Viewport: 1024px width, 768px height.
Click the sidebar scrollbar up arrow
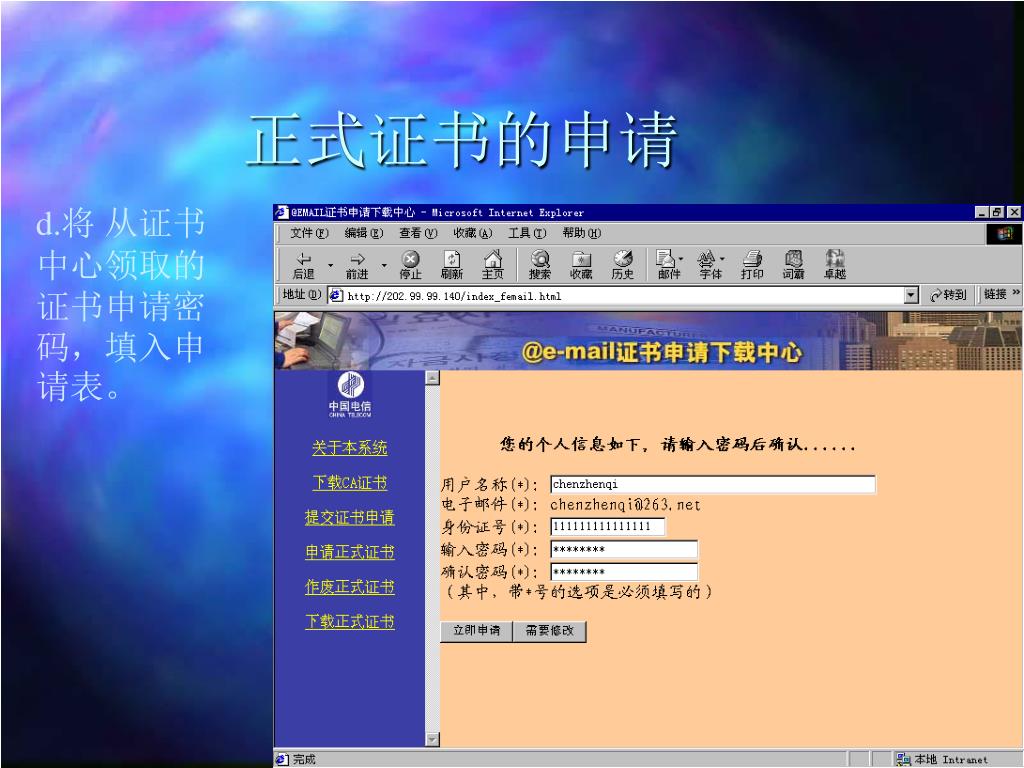tap(432, 378)
